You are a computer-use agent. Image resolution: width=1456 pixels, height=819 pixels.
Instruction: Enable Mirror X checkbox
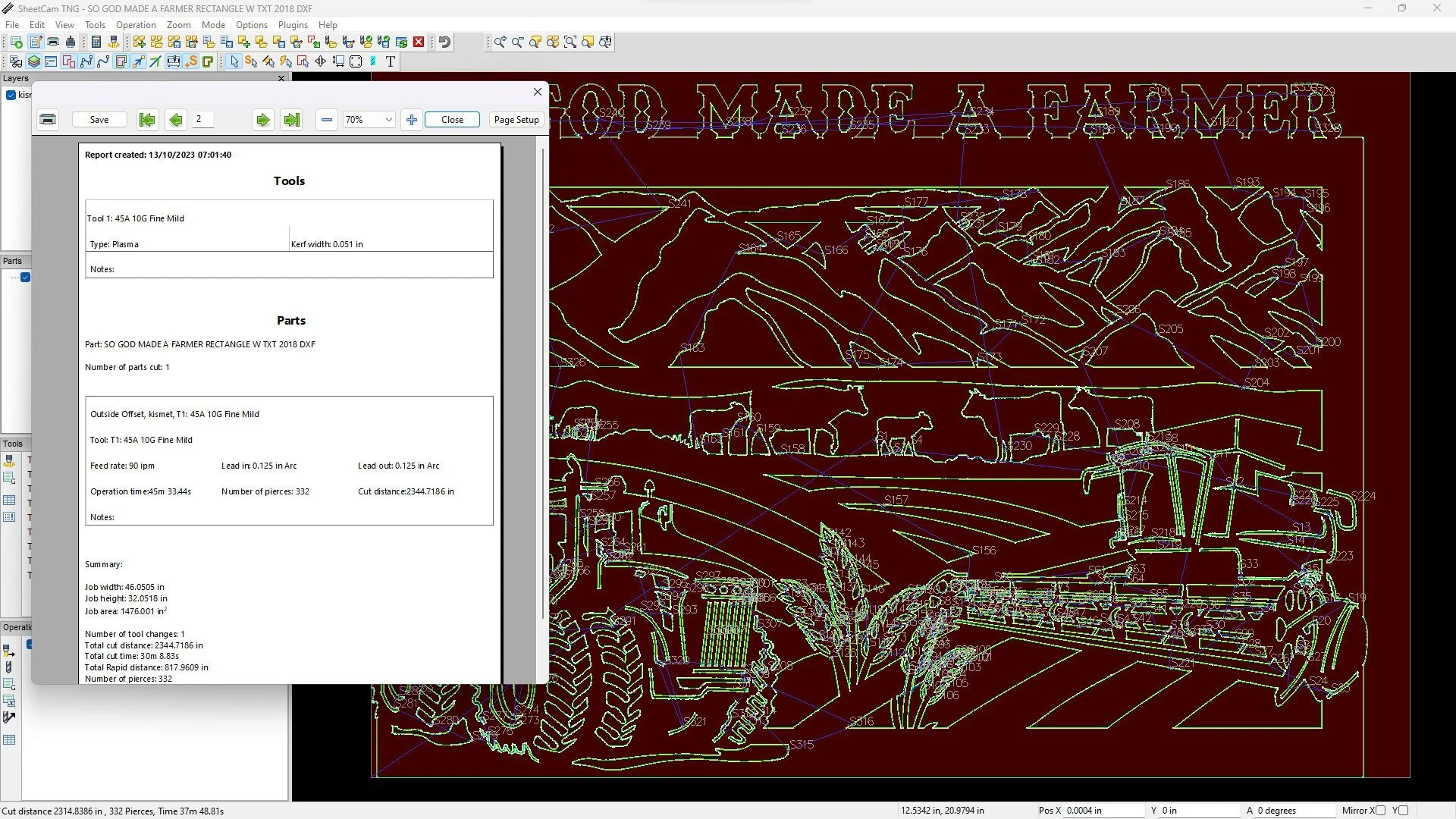[x=1380, y=811]
